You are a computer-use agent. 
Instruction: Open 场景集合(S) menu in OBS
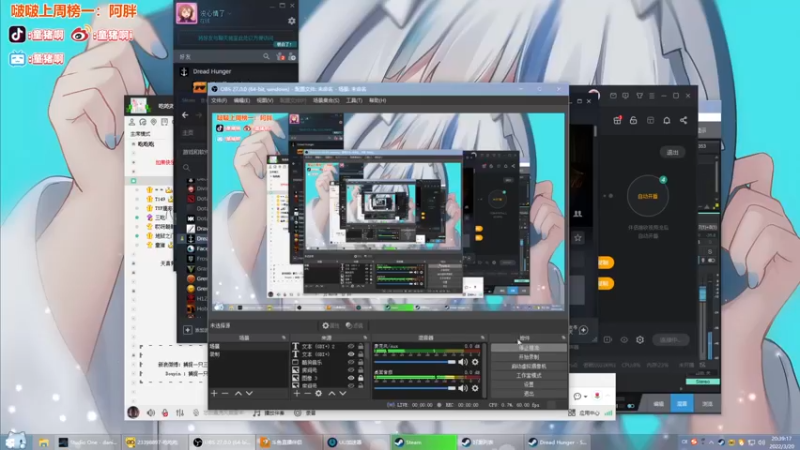point(326,101)
